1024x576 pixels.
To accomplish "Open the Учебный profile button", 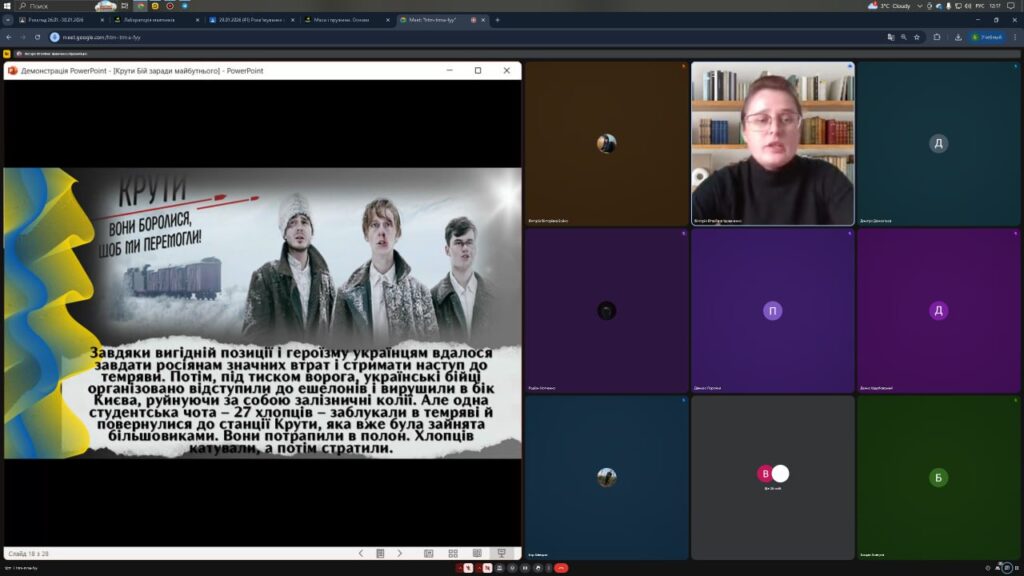I will pyautogui.click(x=986, y=37).
